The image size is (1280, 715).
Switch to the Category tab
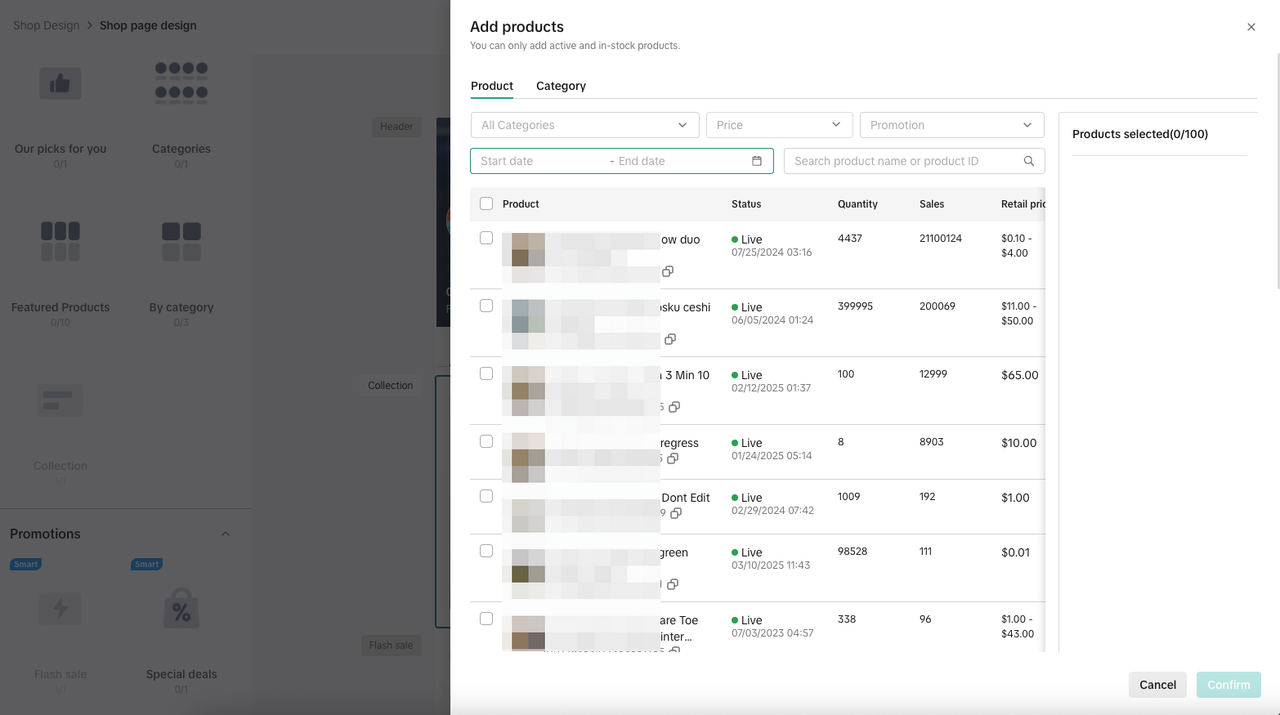point(561,86)
